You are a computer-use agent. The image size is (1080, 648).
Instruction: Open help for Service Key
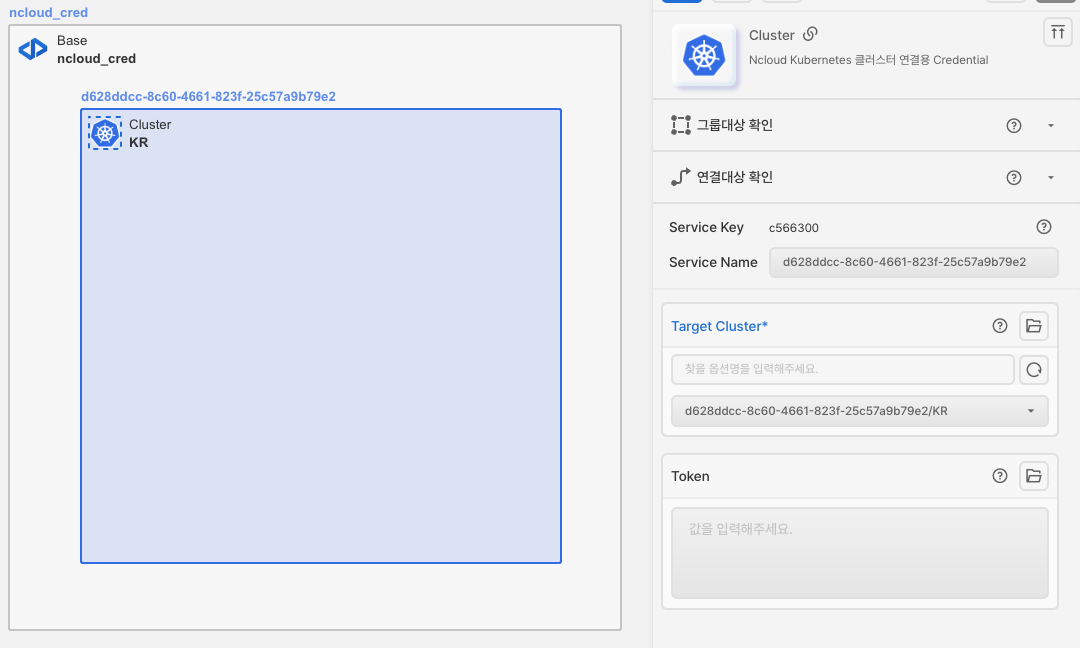pos(1044,227)
